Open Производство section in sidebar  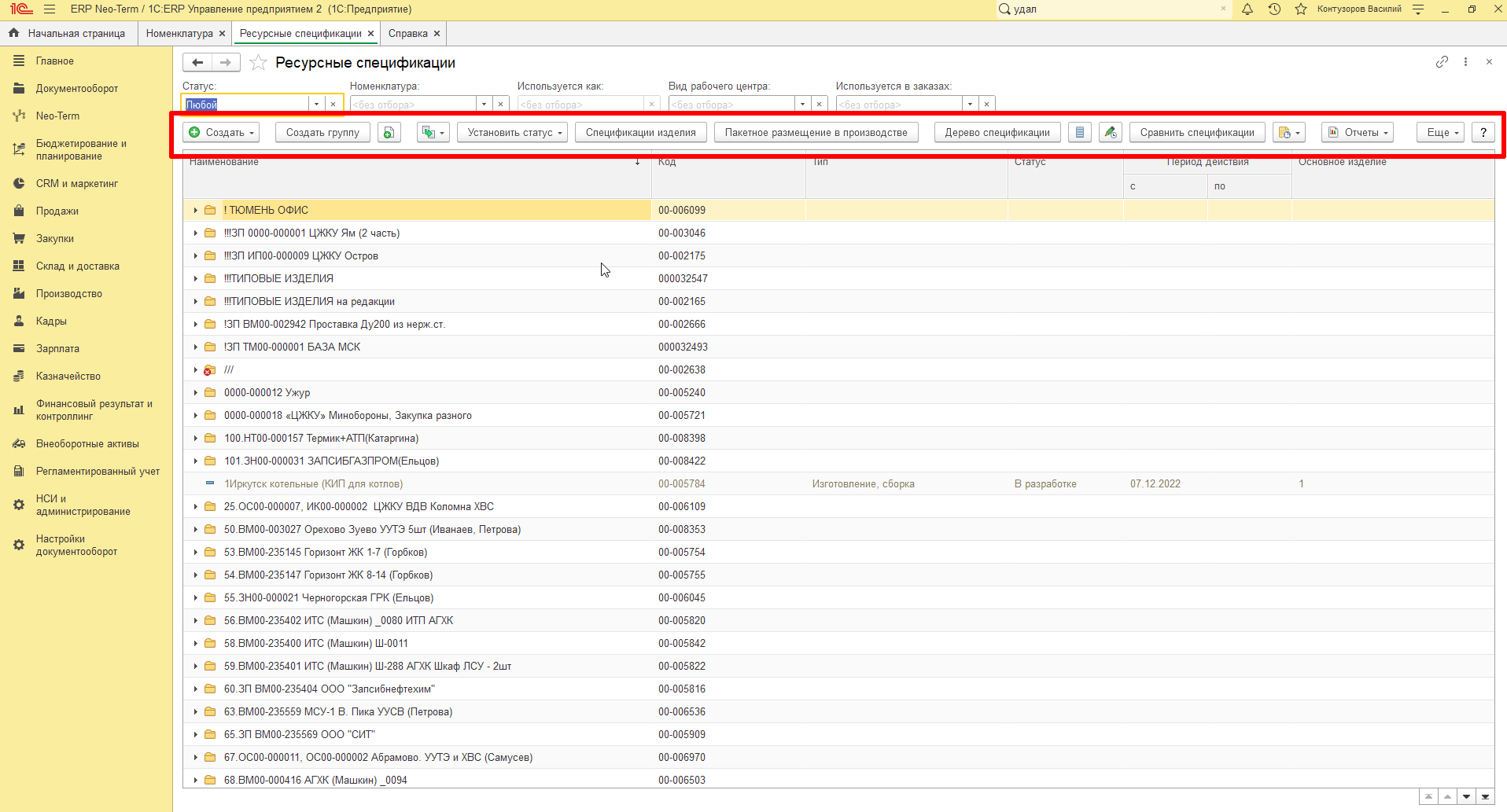pyautogui.click(x=69, y=294)
